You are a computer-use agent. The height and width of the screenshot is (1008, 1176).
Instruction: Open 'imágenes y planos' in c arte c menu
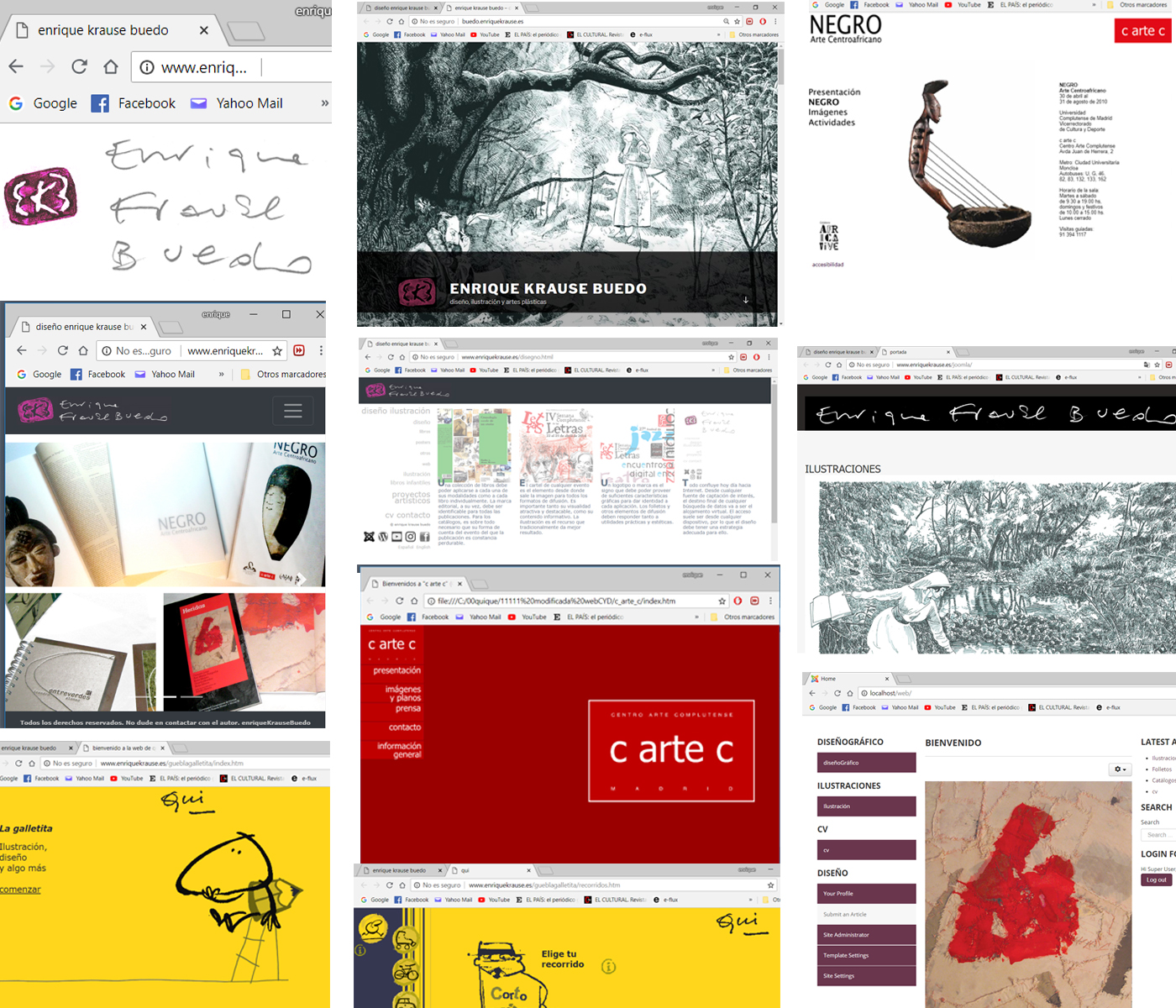point(403,693)
